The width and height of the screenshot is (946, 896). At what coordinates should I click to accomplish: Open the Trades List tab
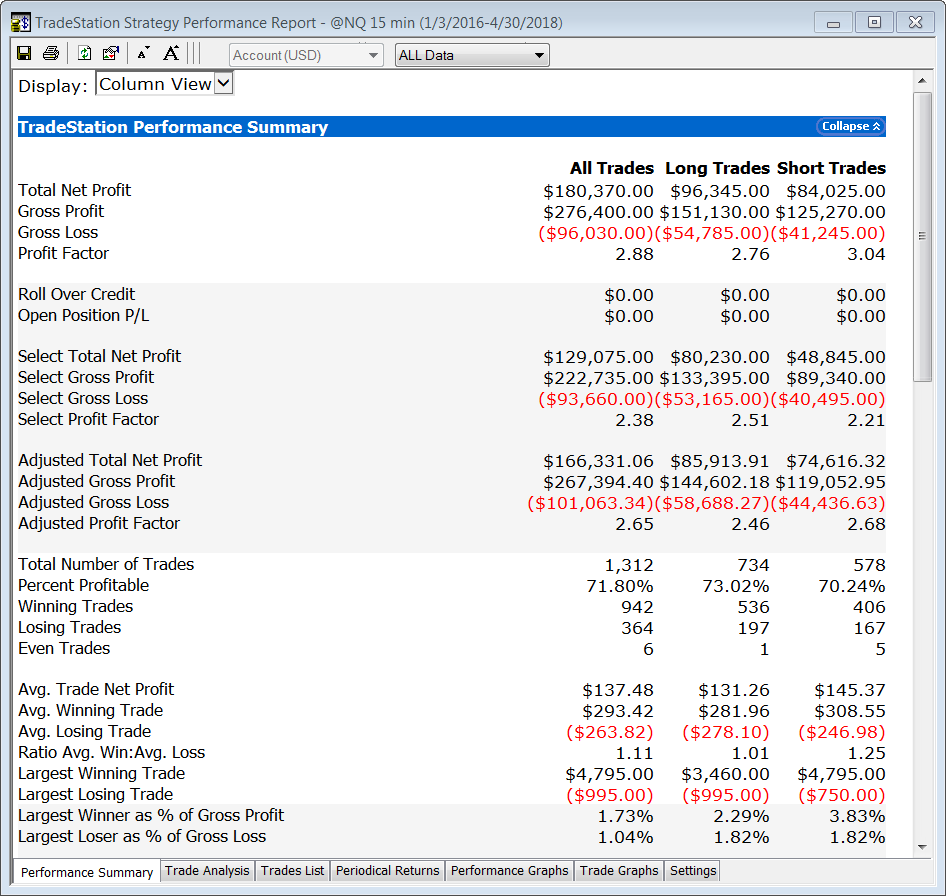tap(293, 871)
